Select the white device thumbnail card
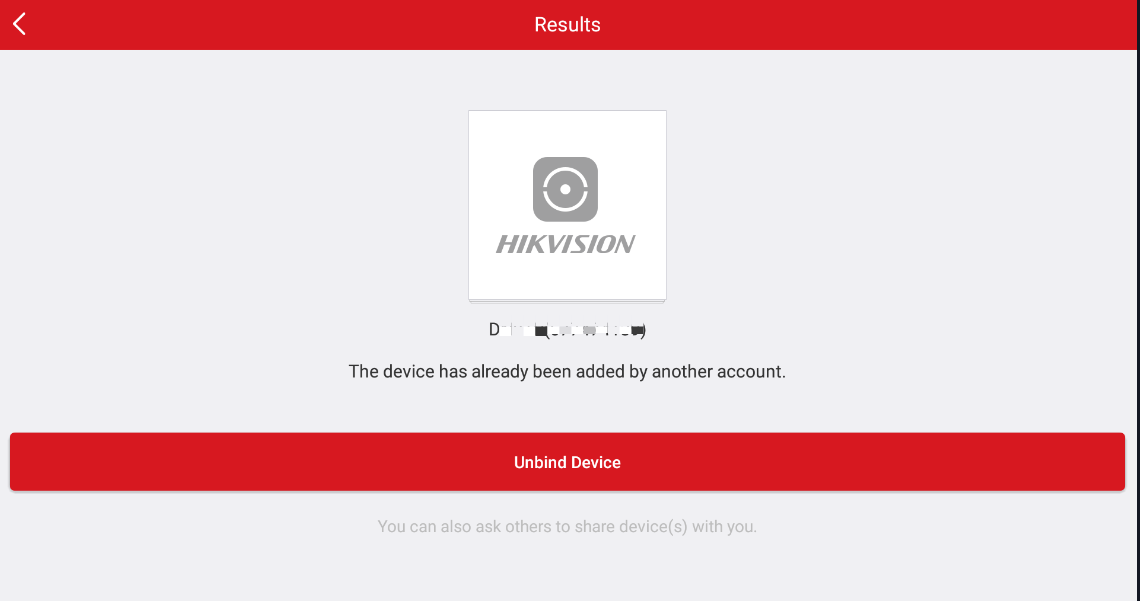This screenshot has width=1140, height=601. click(x=567, y=206)
